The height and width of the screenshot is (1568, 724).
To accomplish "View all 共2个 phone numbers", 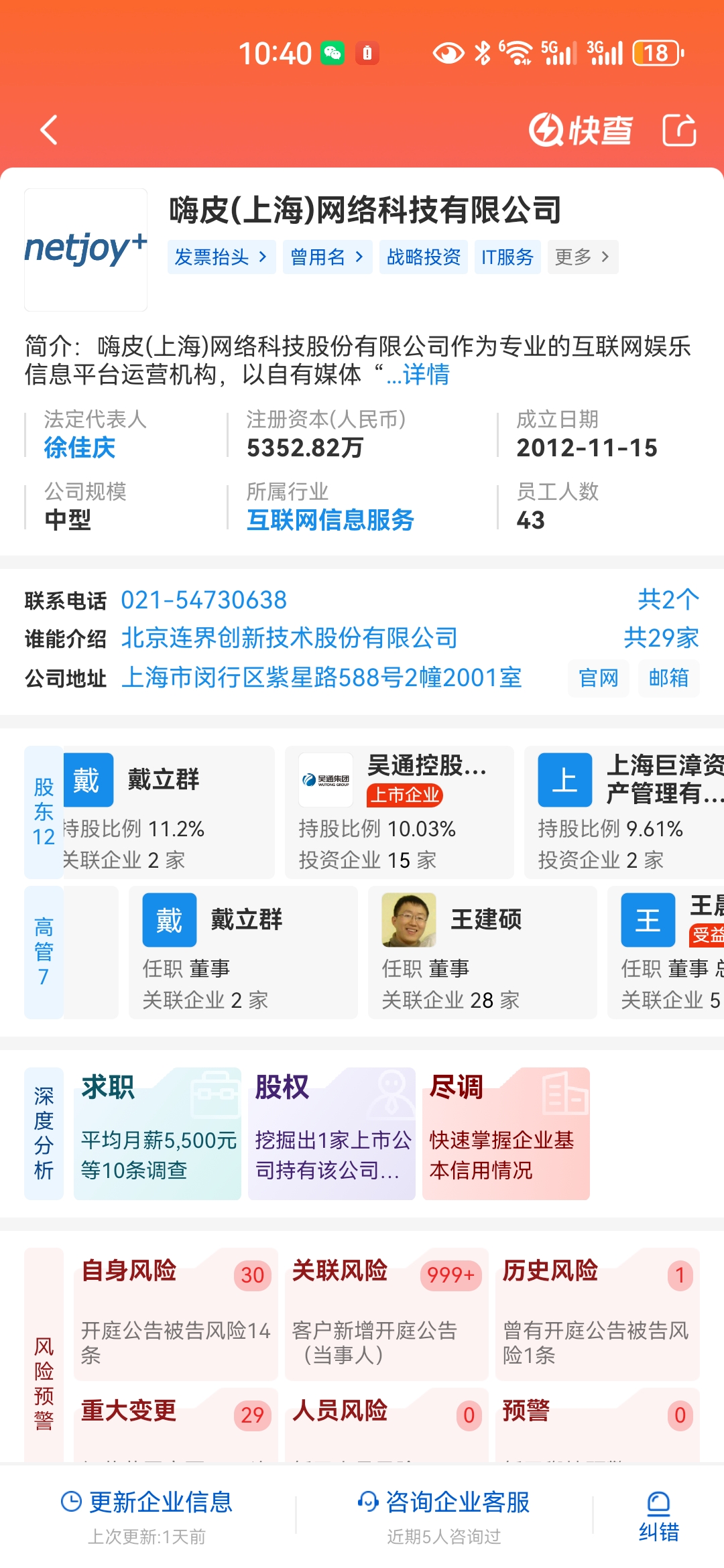I will 668,599.
